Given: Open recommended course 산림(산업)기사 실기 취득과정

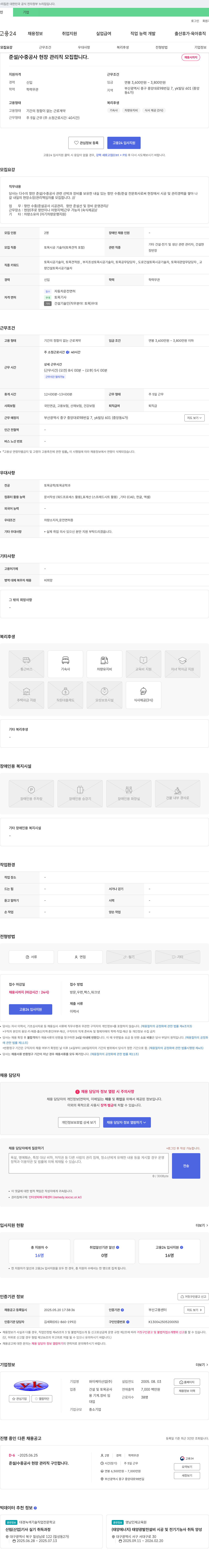Looking at the screenshot, I should coord(28,1530).
